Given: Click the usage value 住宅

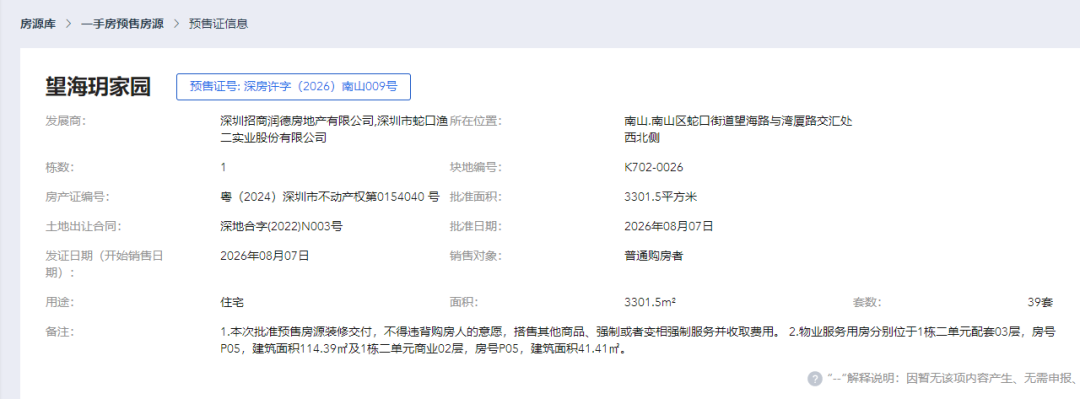Looking at the screenshot, I should click(231, 302).
